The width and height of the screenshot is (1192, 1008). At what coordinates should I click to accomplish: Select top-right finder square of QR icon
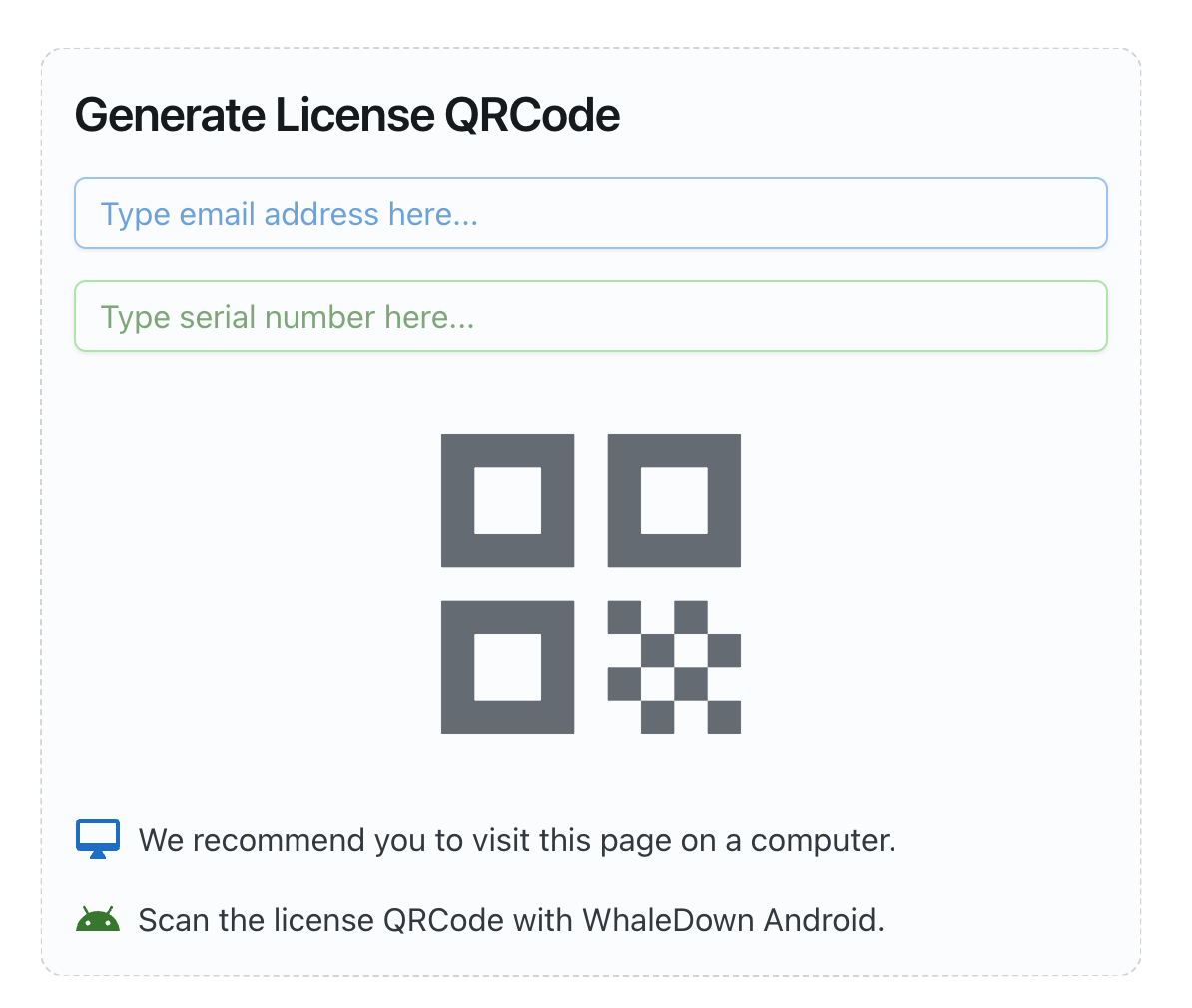pyautogui.click(x=674, y=500)
